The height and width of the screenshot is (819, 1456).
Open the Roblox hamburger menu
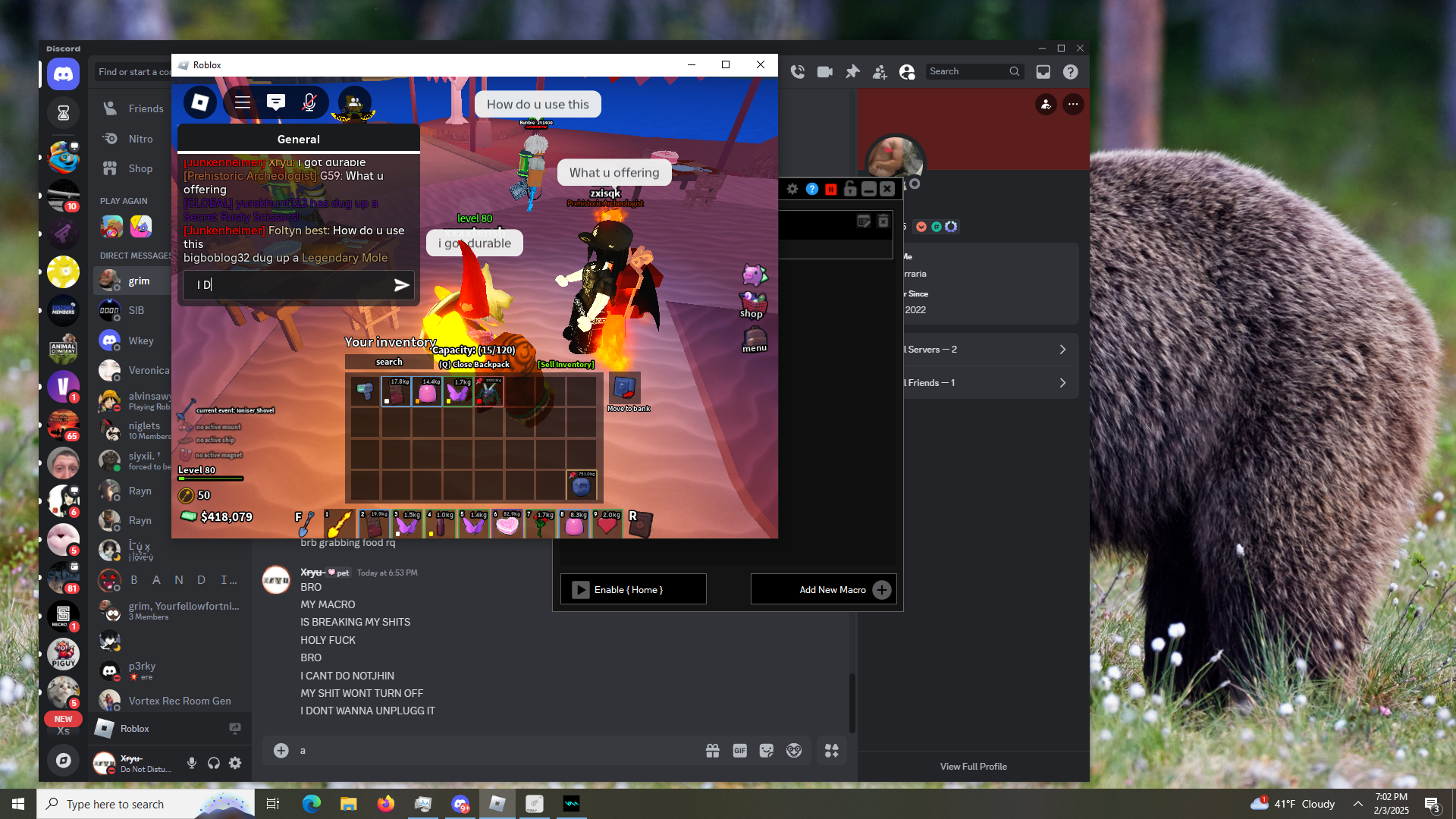pyautogui.click(x=243, y=102)
